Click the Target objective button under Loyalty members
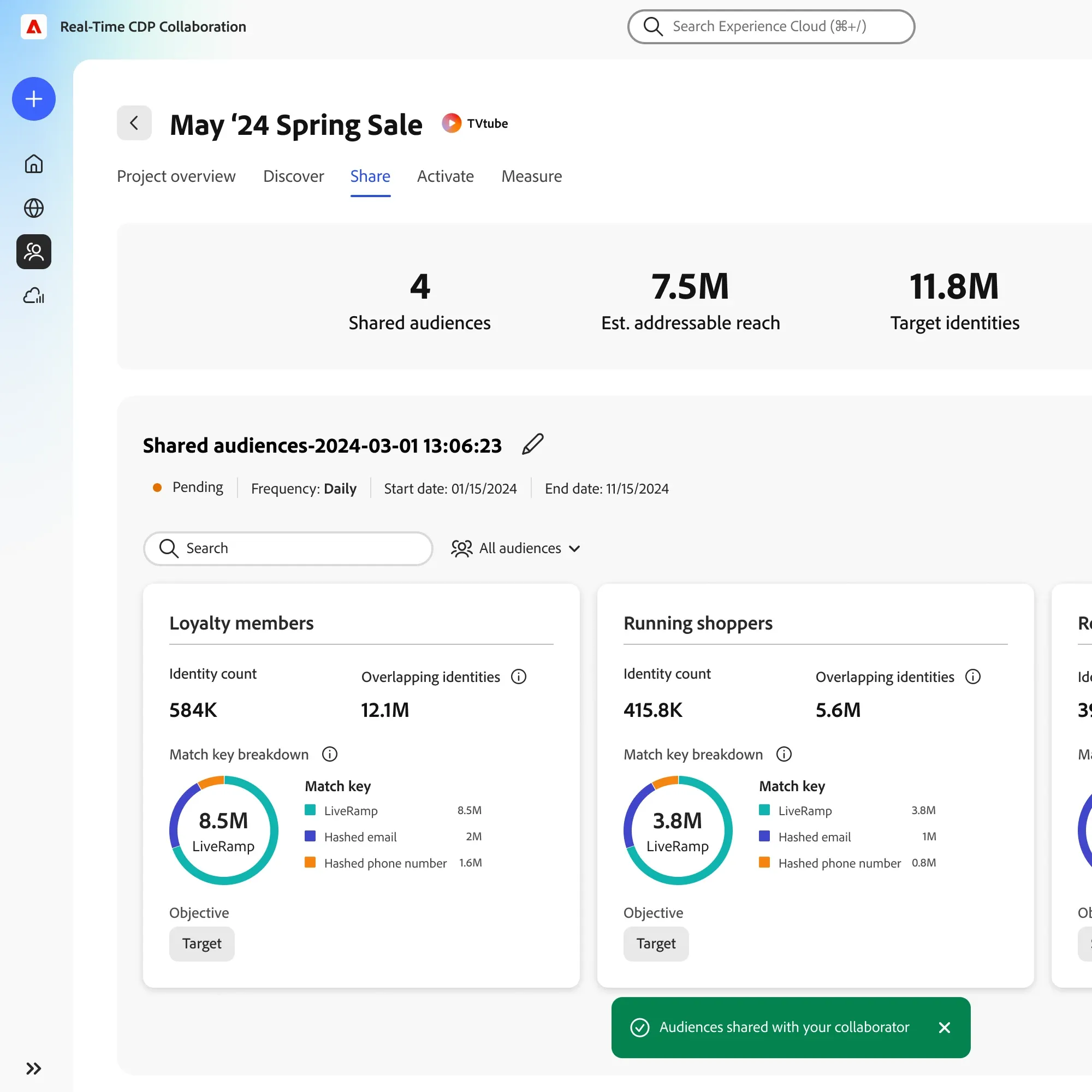The image size is (1092, 1092). [x=201, y=943]
